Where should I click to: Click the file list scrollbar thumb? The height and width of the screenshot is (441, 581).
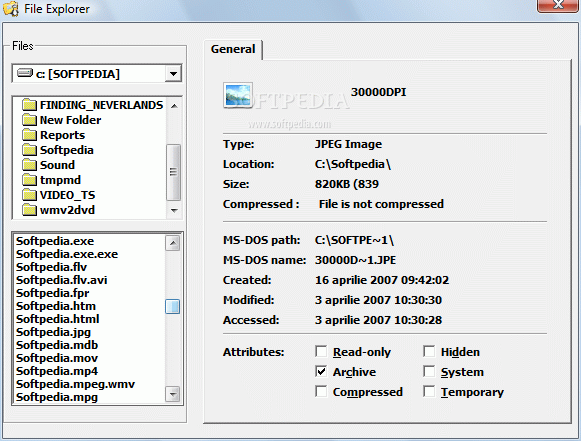coord(172,306)
